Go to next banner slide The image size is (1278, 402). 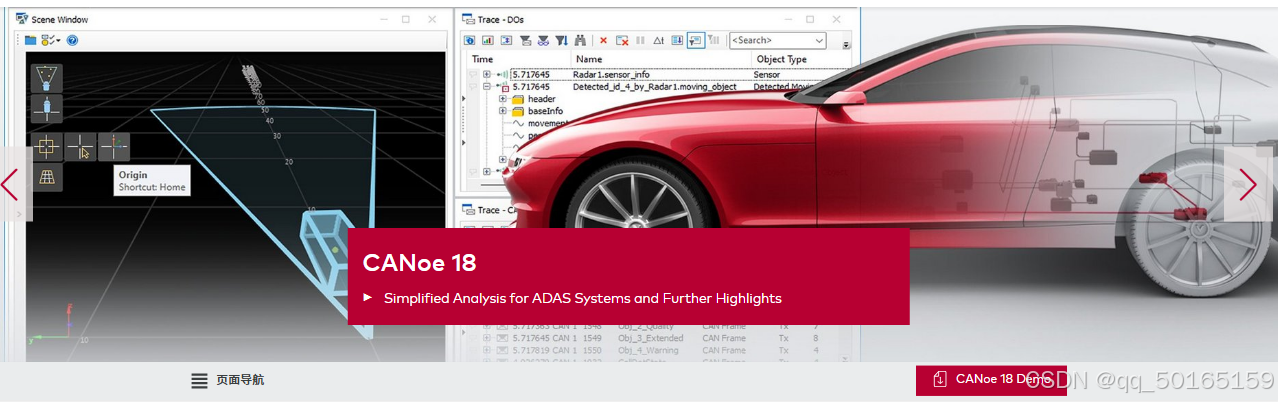(x=1248, y=184)
